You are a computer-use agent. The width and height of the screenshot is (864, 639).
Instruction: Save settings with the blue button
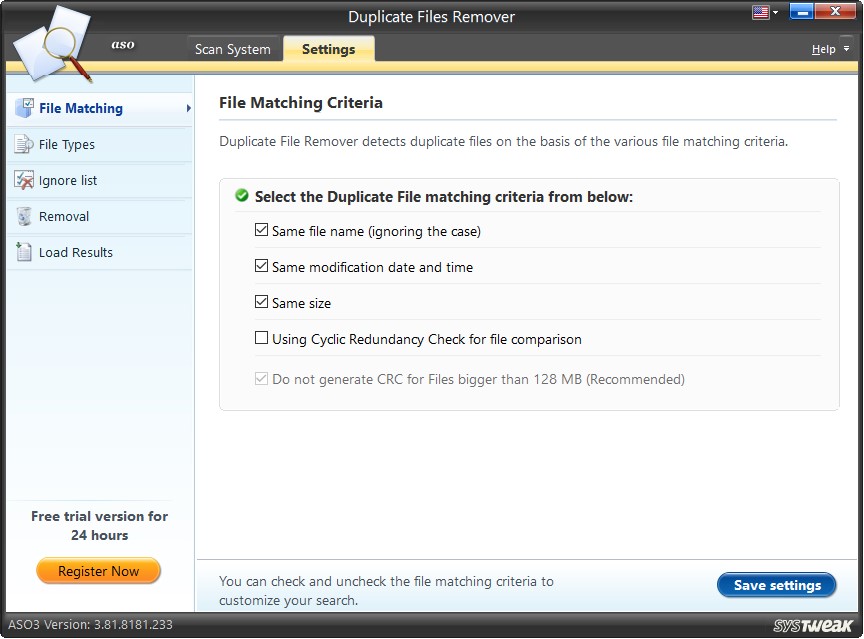pos(776,585)
